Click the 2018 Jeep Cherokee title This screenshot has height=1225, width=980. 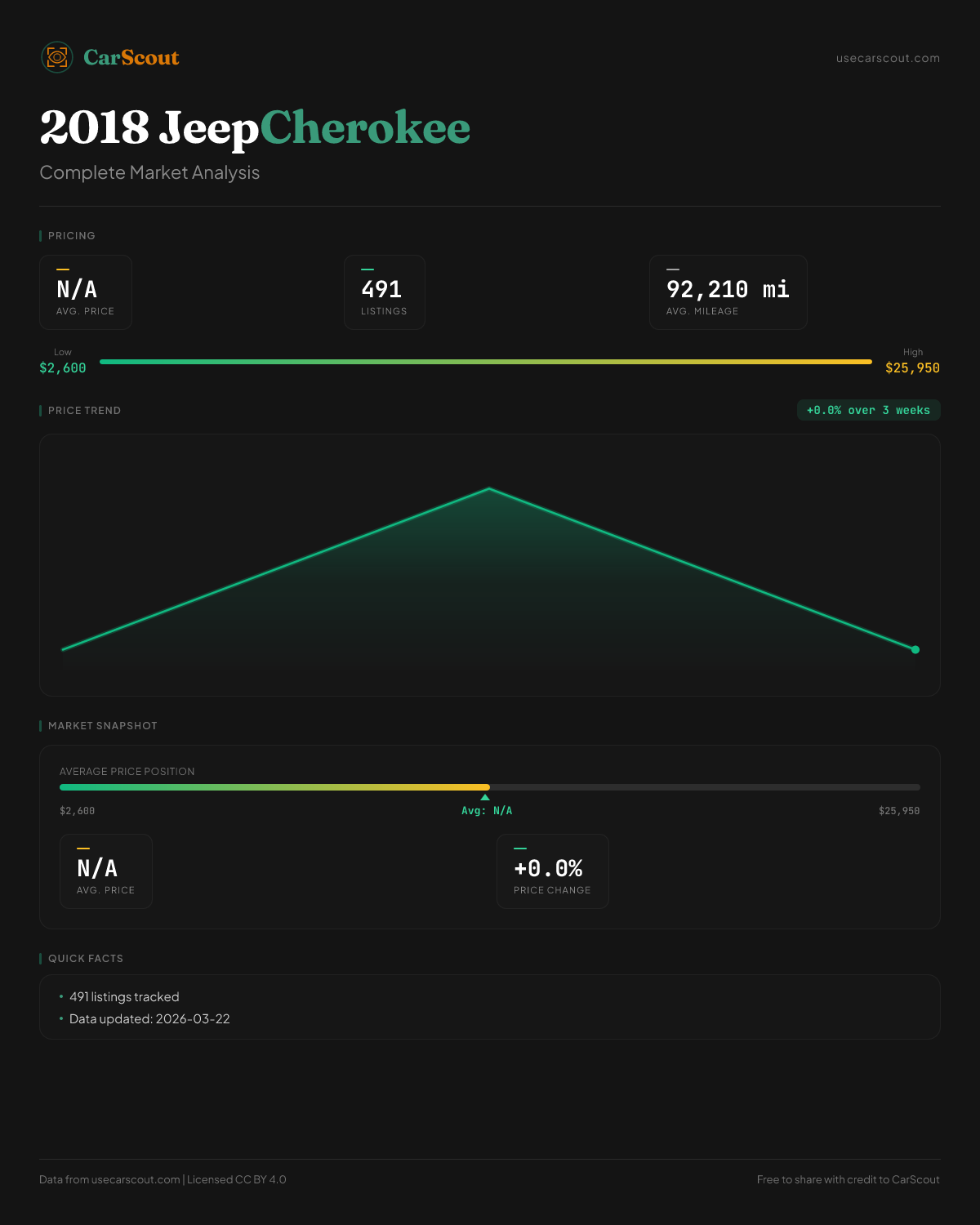(x=255, y=128)
